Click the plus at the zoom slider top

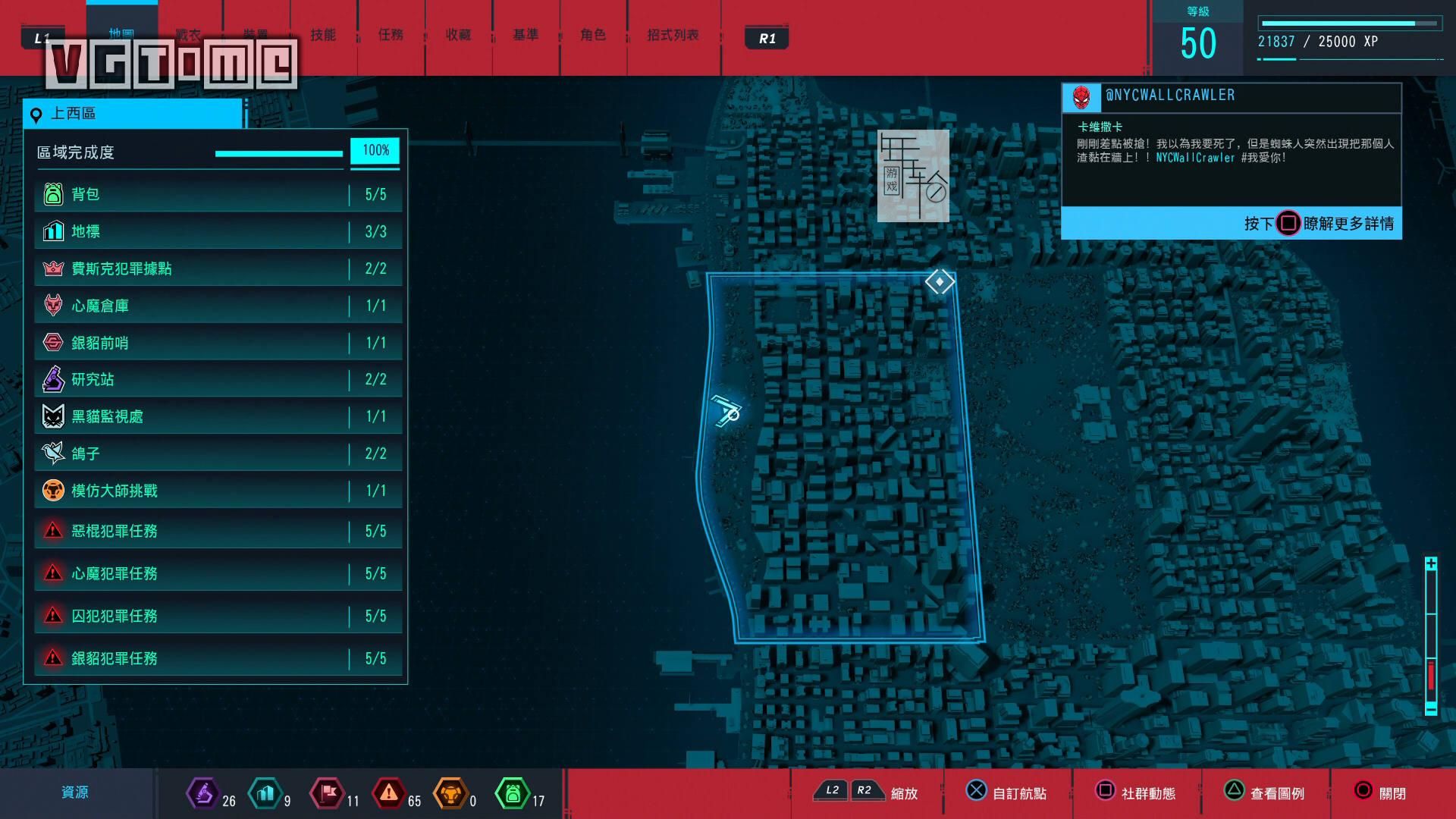pos(1431,563)
